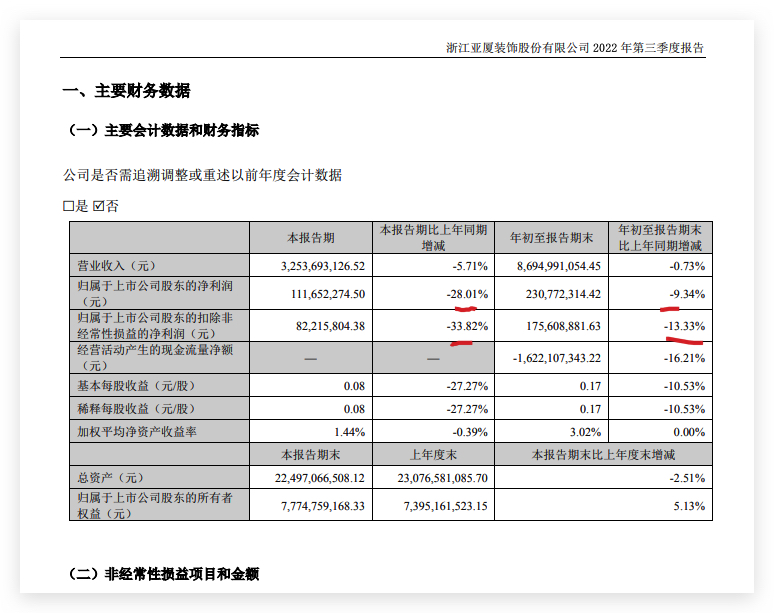Select column header 本报告期末比上年度末增减
Screen dimensions: 774x613
click(x=603, y=455)
